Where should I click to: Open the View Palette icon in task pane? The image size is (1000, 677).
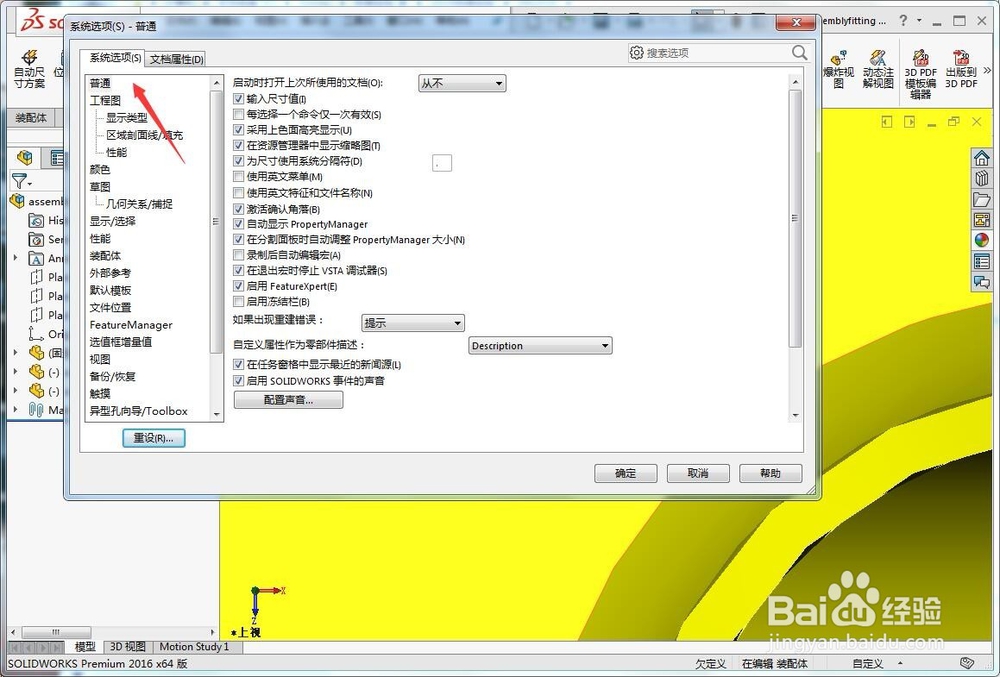pyautogui.click(x=982, y=220)
